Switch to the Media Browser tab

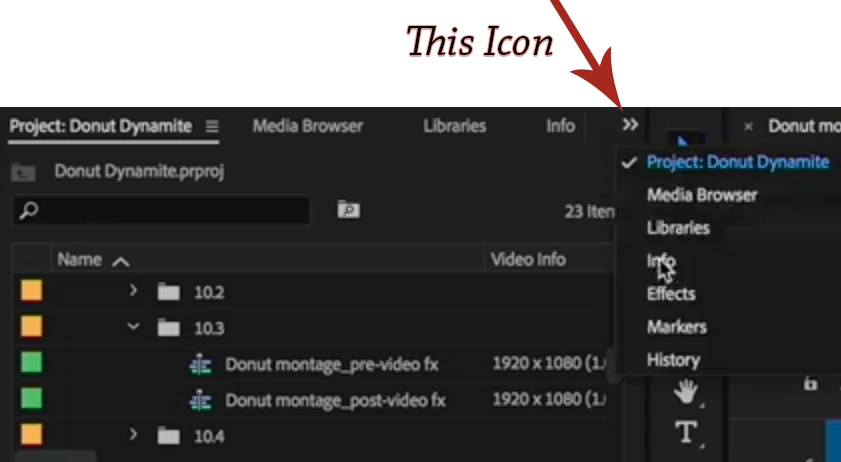pyautogui.click(x=308, y=126)
